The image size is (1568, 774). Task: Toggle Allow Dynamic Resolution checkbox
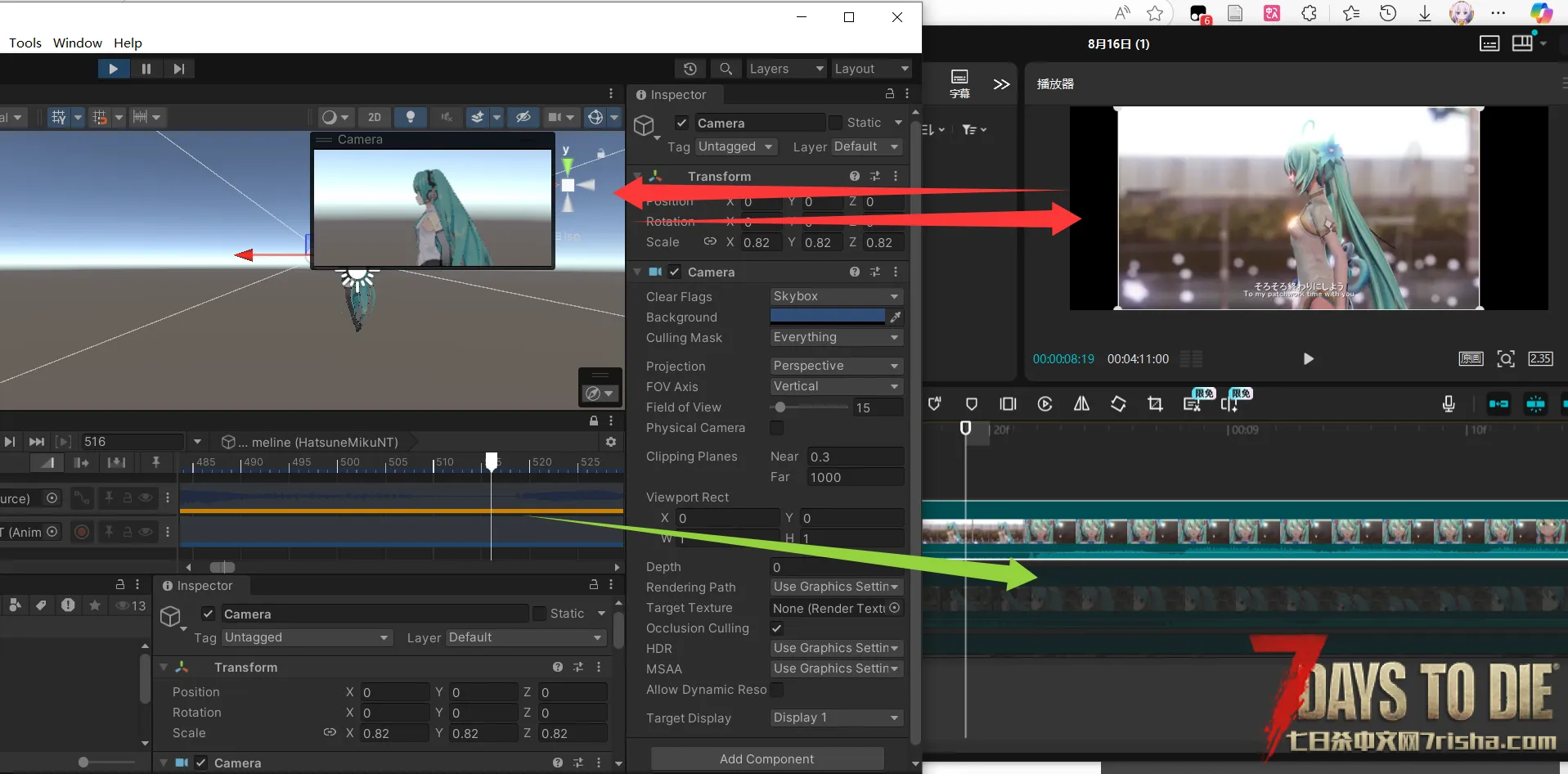pos(776,690)
